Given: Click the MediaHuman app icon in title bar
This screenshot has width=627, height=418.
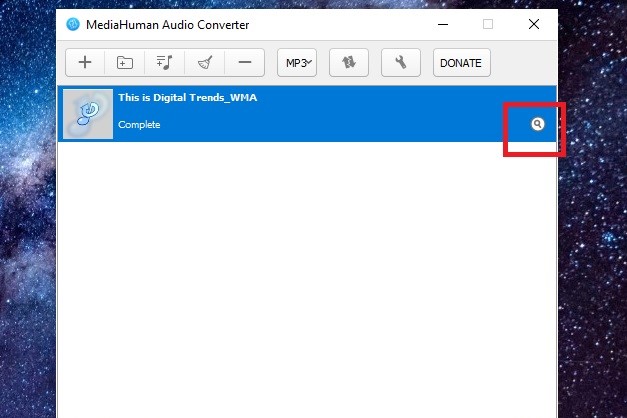Looking at the screenshot, I should click(73, 24).
